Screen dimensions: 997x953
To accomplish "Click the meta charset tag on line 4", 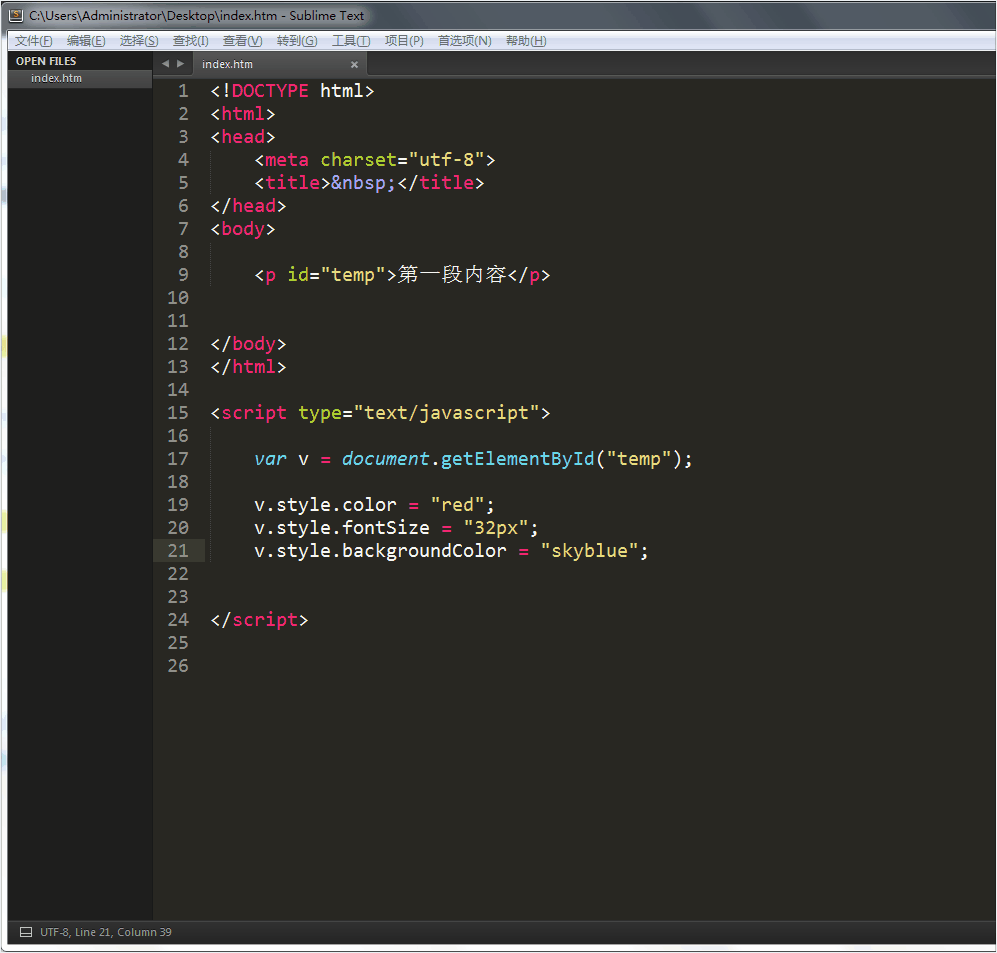I will coord(375,160).
